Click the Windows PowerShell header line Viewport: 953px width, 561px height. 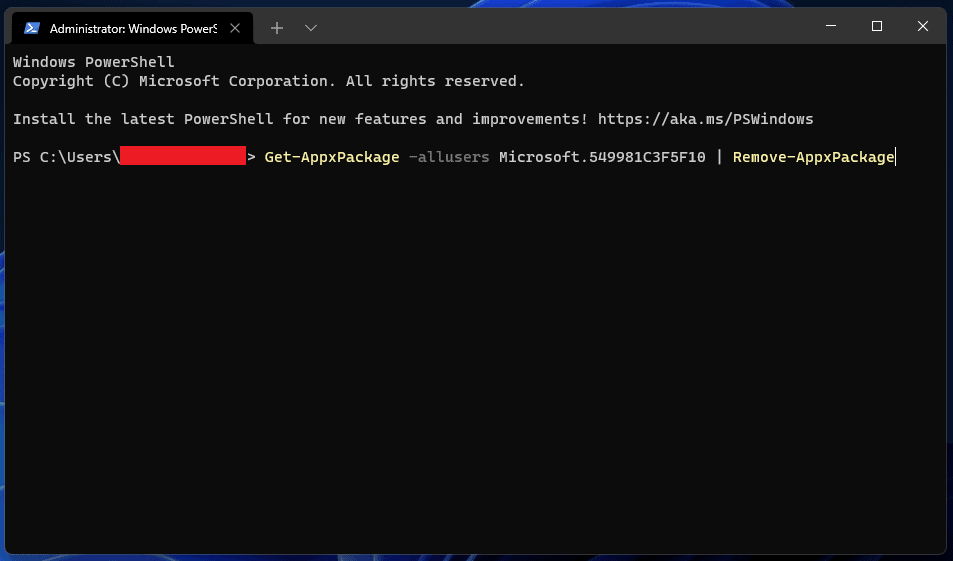coord(93,62)
